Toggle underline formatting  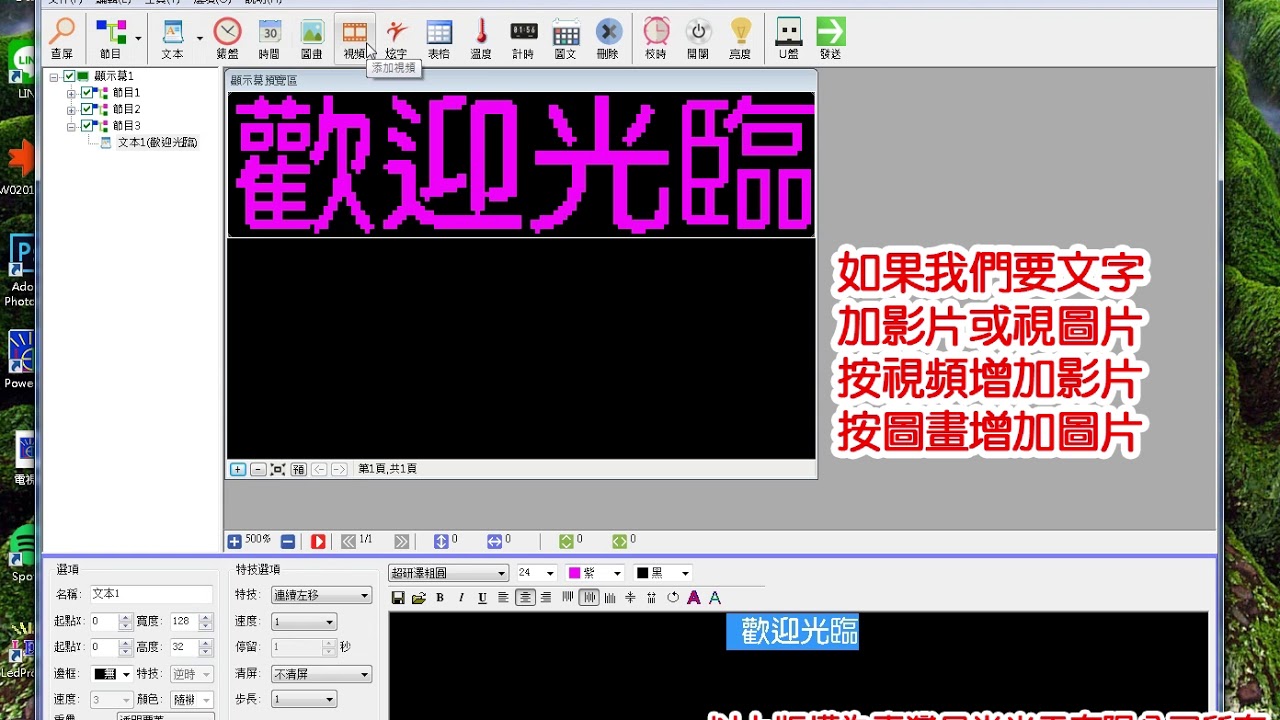coord(482,598)
